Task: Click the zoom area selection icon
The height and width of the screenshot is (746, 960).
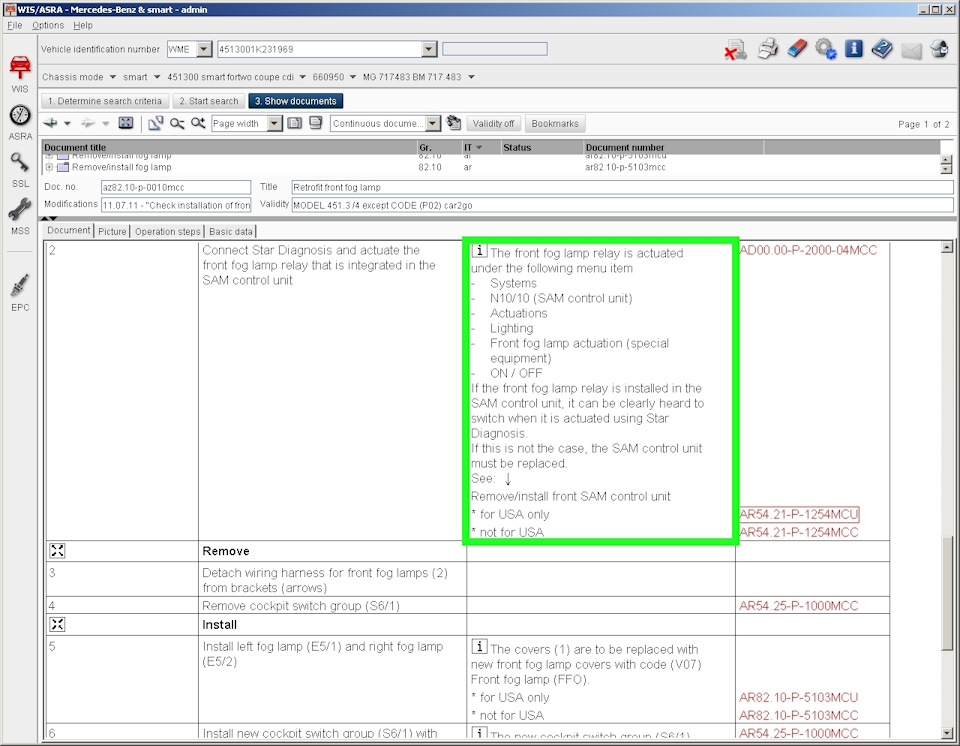Action: [x=156, y=123]
